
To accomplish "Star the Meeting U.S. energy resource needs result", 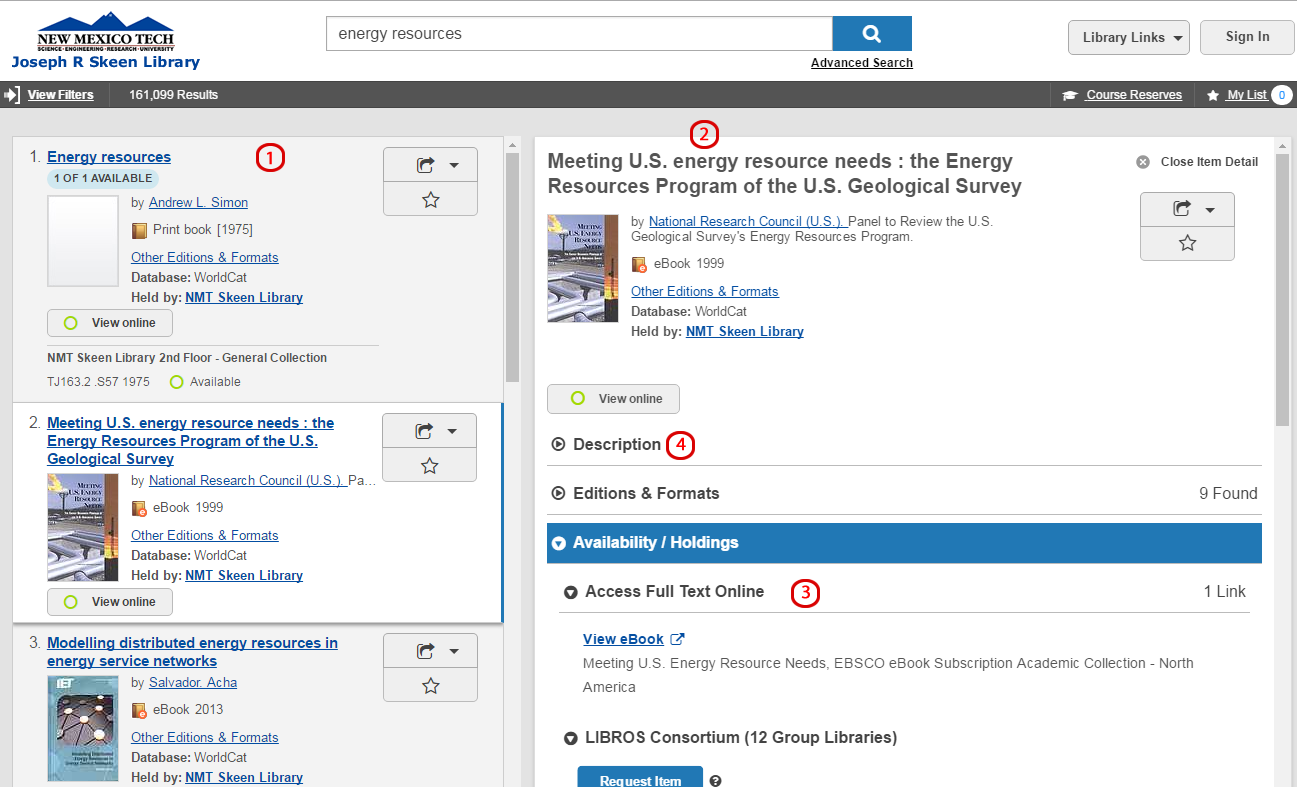I will coord(429,466).
